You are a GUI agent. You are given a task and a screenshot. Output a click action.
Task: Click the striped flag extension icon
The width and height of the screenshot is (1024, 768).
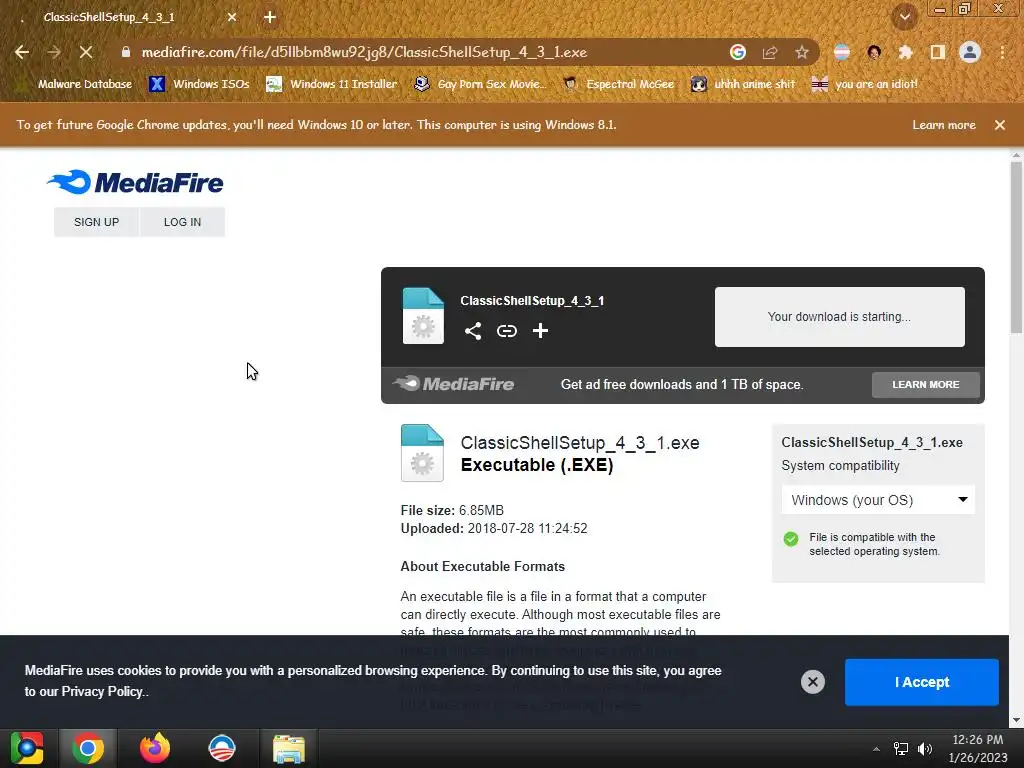(x=842, y=52)
